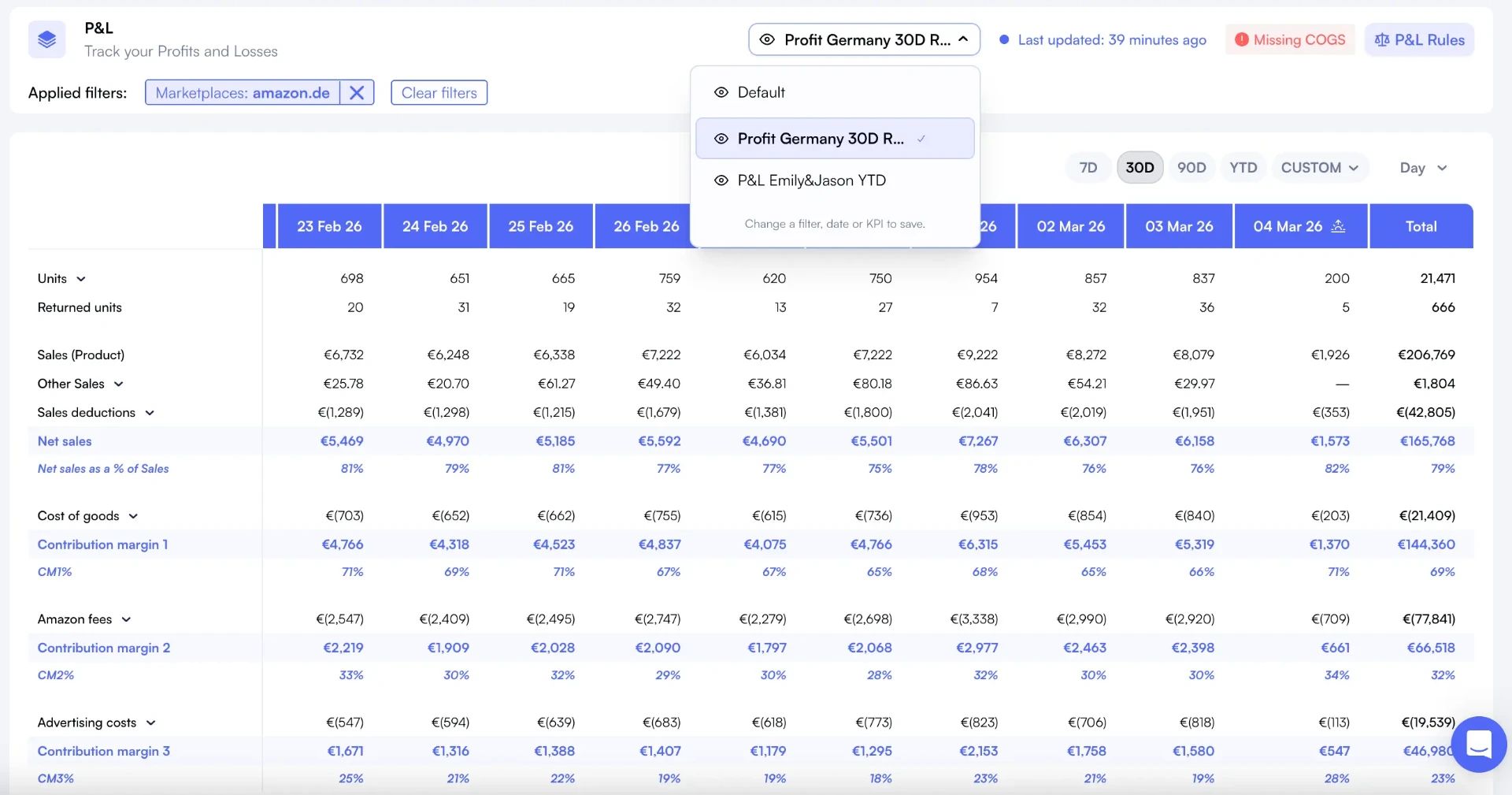Viewport: 1512px width, 795px height.
Task: Click the Returned units row label
Action: (80, 307)
